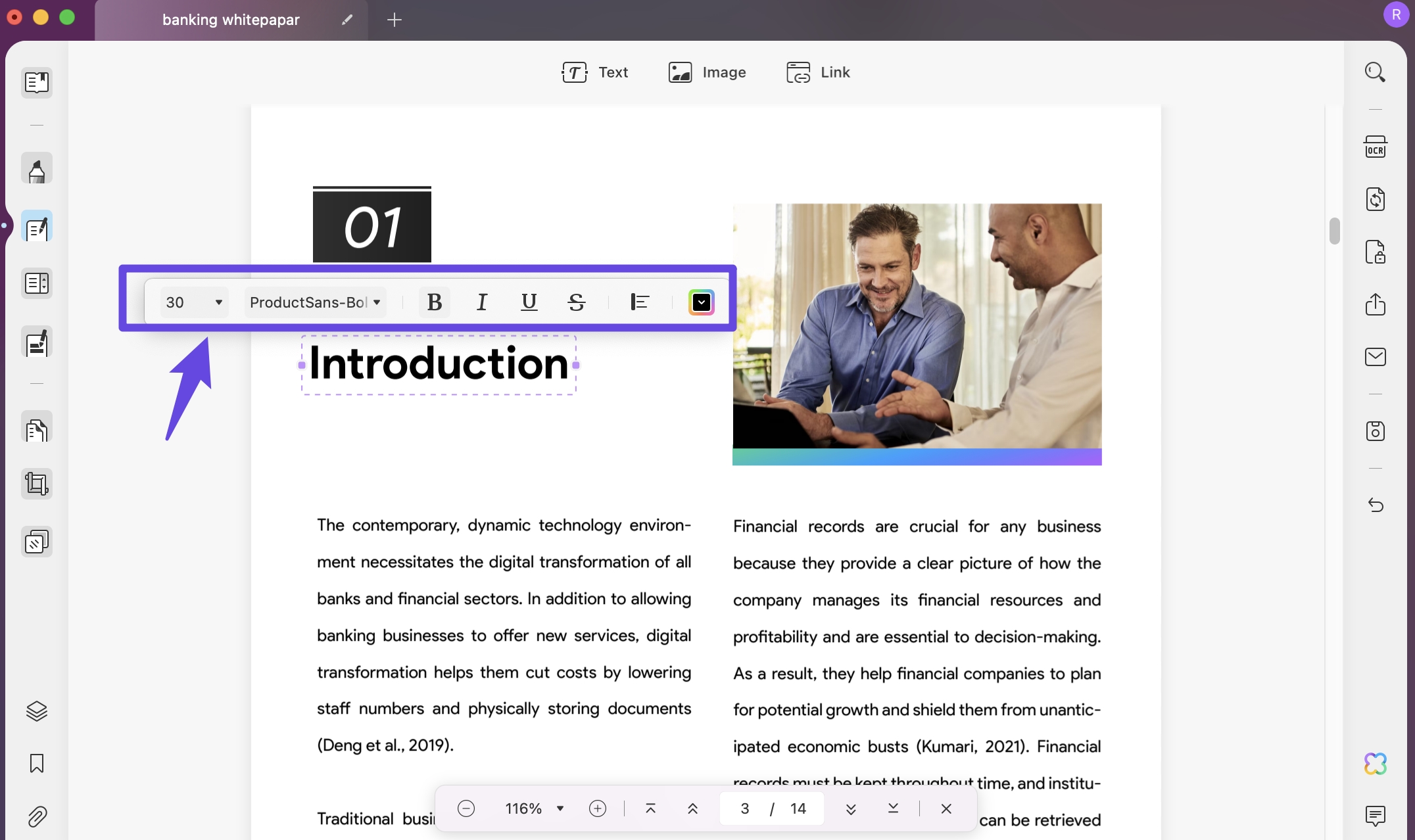Send the file by email icon
This screenshot has height=840, width=1415.
click(x=1375, y=357)
